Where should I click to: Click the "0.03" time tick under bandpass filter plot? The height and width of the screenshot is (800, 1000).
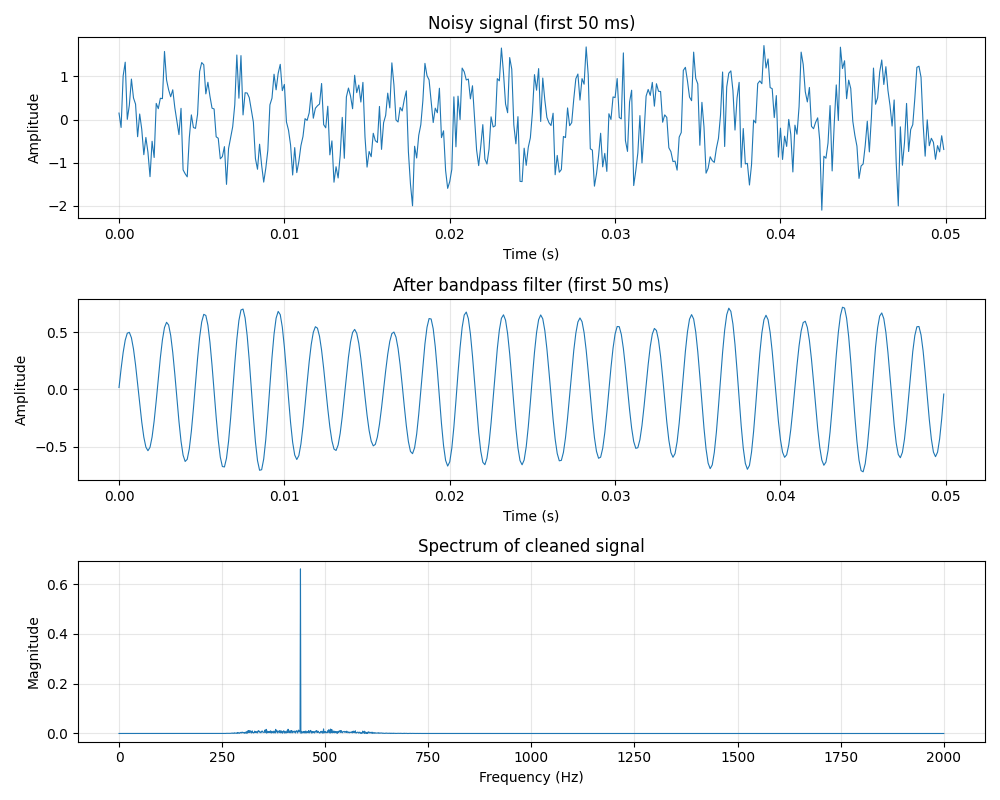615,496
